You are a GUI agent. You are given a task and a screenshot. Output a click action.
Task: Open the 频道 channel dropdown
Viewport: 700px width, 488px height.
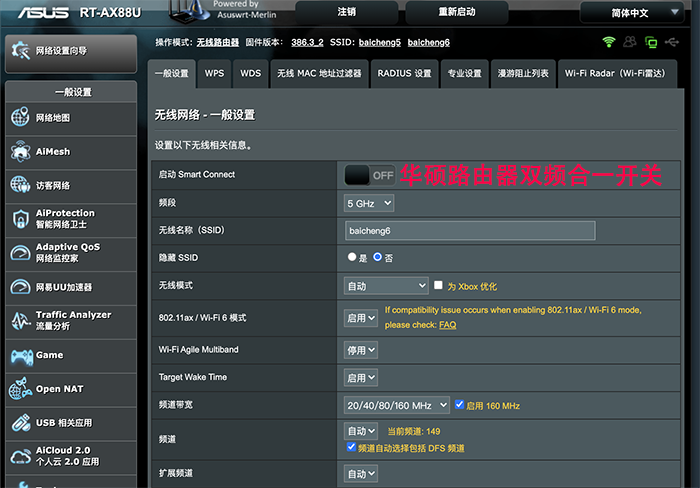(x=361, y=431)
